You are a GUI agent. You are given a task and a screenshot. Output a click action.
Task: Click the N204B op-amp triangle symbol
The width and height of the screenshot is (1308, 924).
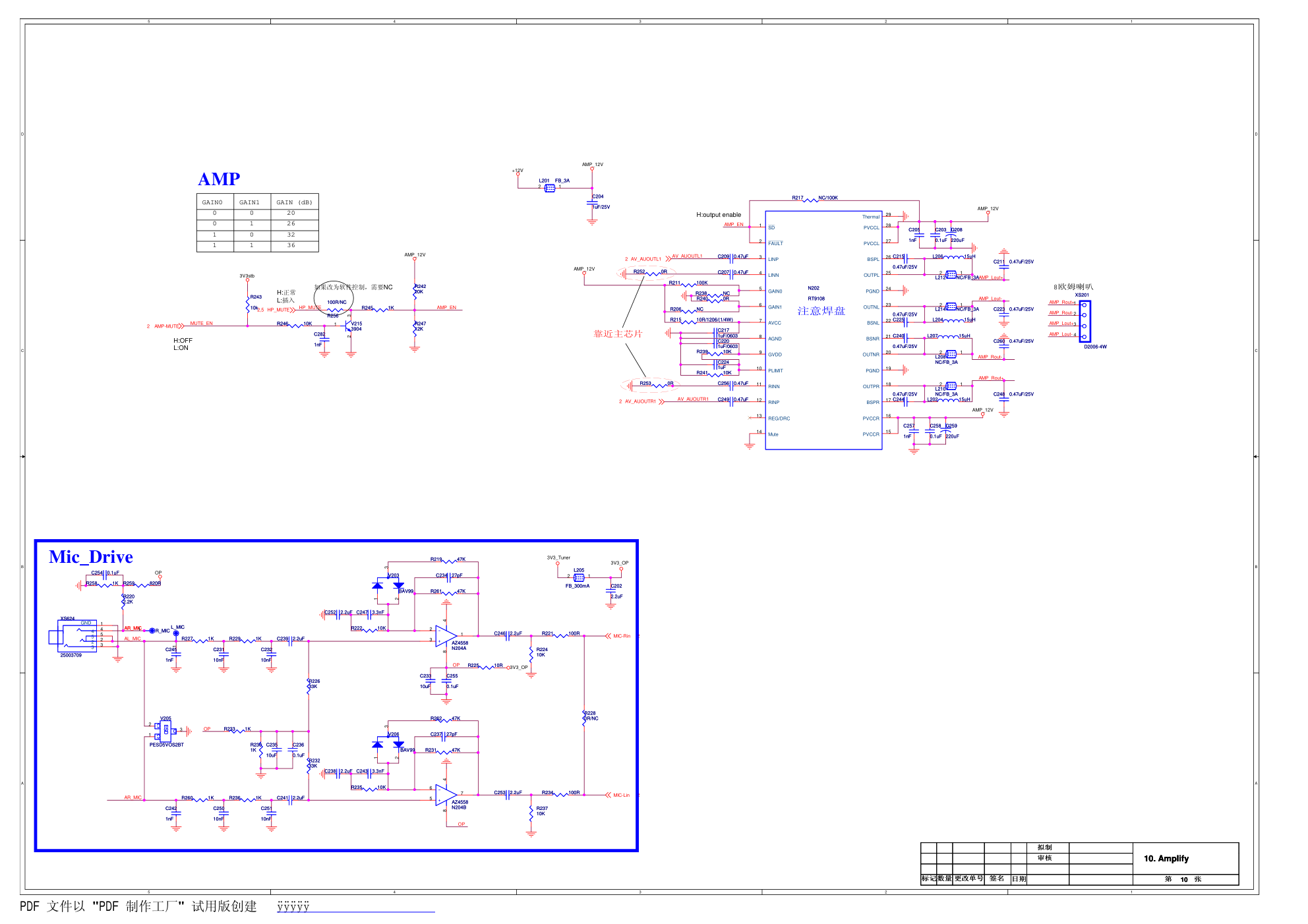(445, 795)
